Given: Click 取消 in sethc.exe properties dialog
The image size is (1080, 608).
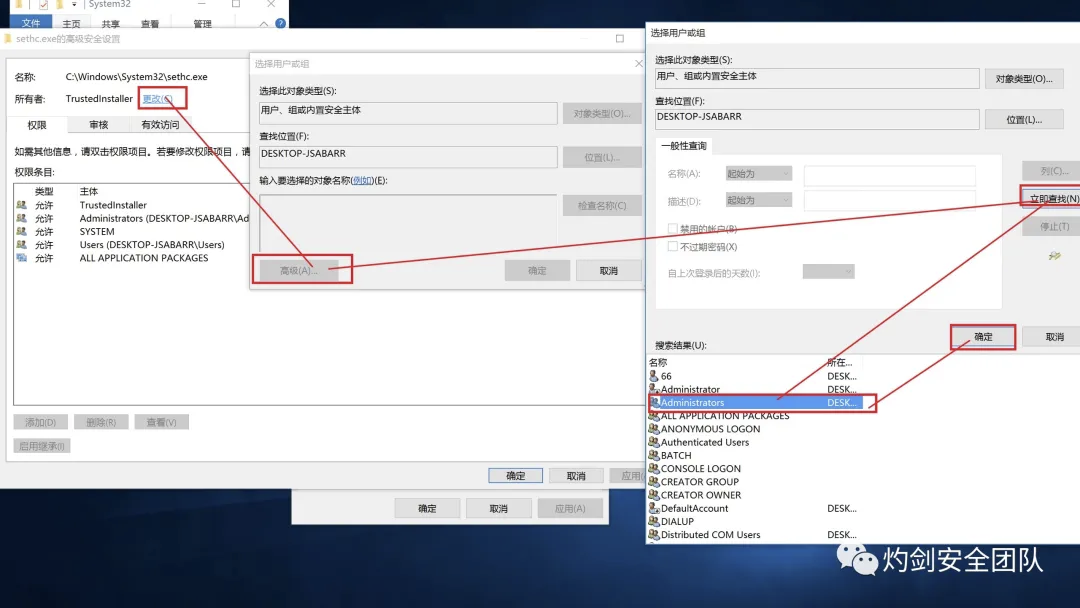Looking at the screenshot, I should click(498, 509).
